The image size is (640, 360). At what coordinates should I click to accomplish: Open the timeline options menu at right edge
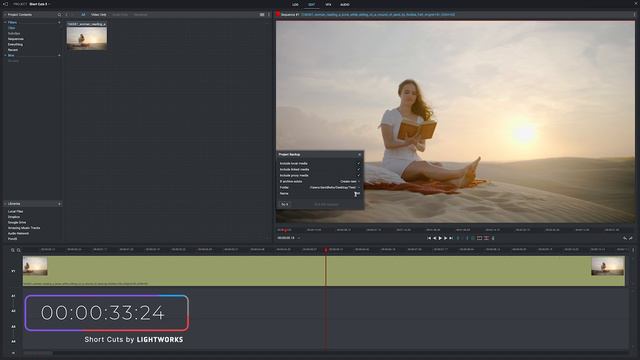coord(633,250)
